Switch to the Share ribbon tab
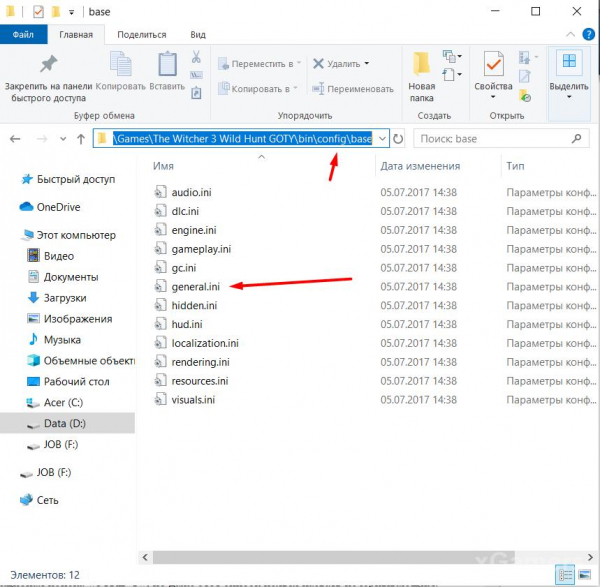This screenshot has width=600, height=587. [x=141, y=33]
